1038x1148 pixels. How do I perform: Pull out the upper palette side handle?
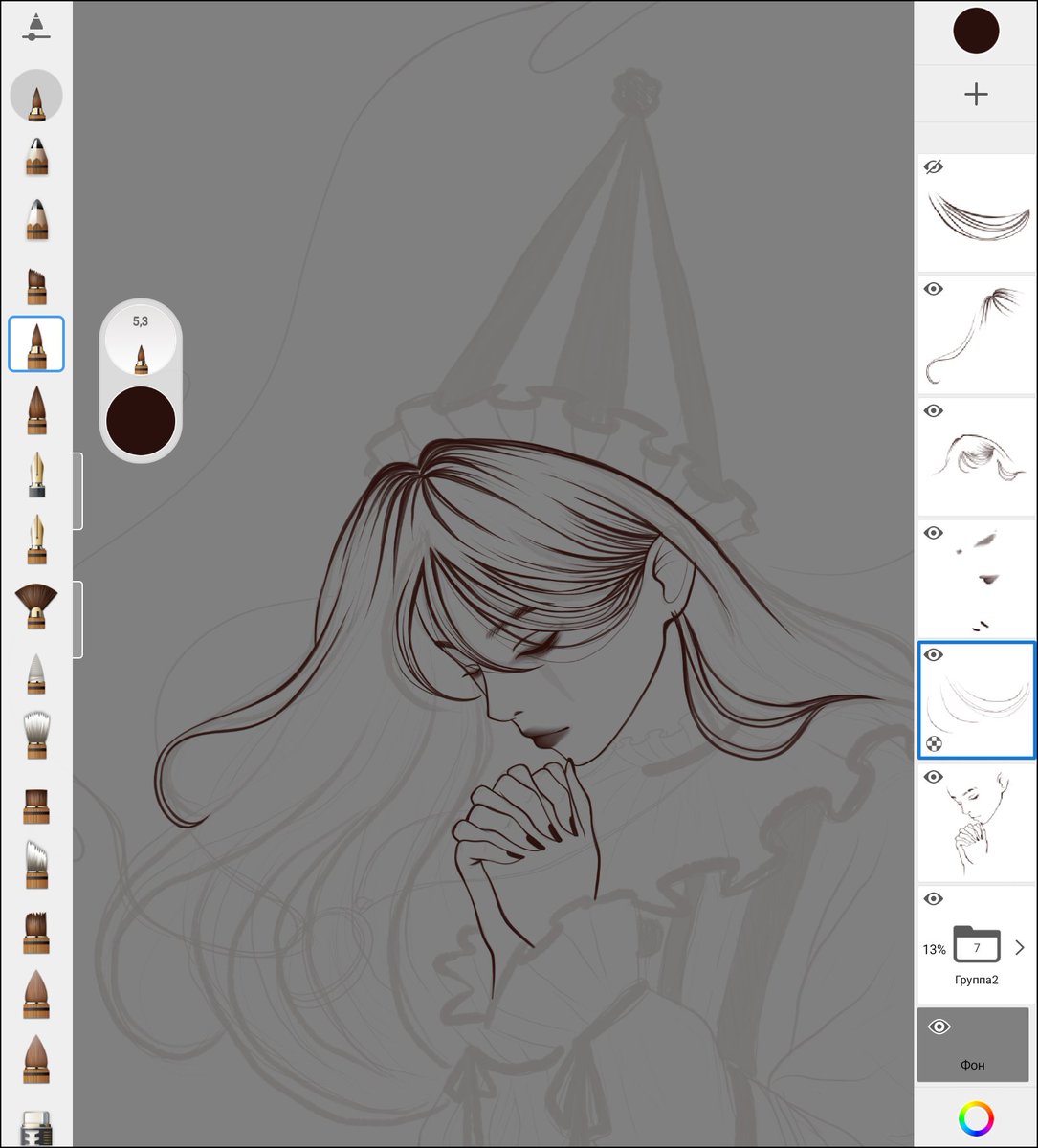[x=77, y=491]
